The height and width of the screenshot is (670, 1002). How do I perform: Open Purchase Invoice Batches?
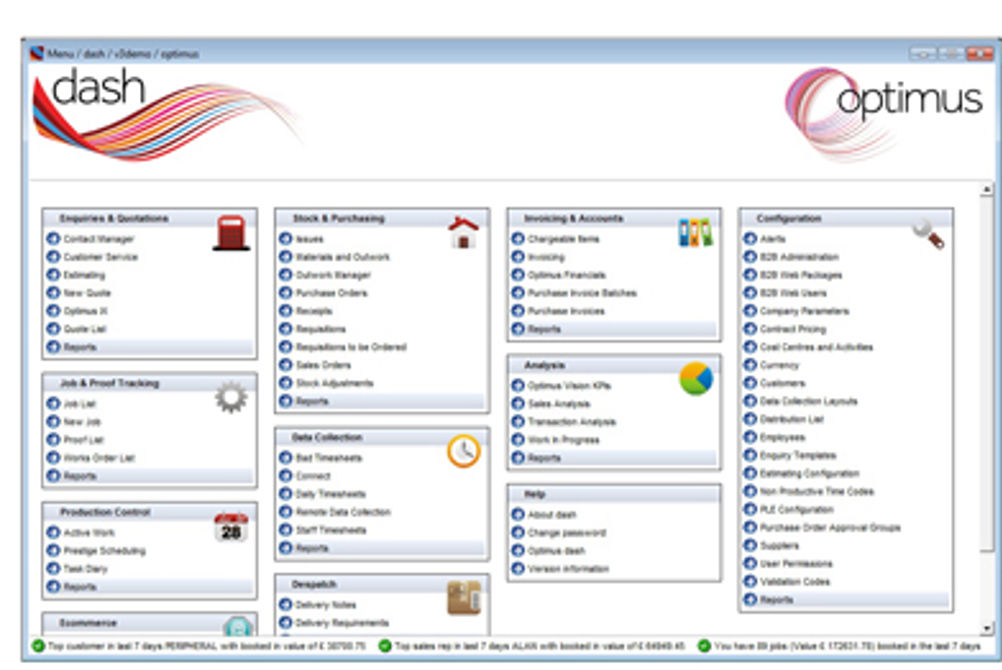582,293
